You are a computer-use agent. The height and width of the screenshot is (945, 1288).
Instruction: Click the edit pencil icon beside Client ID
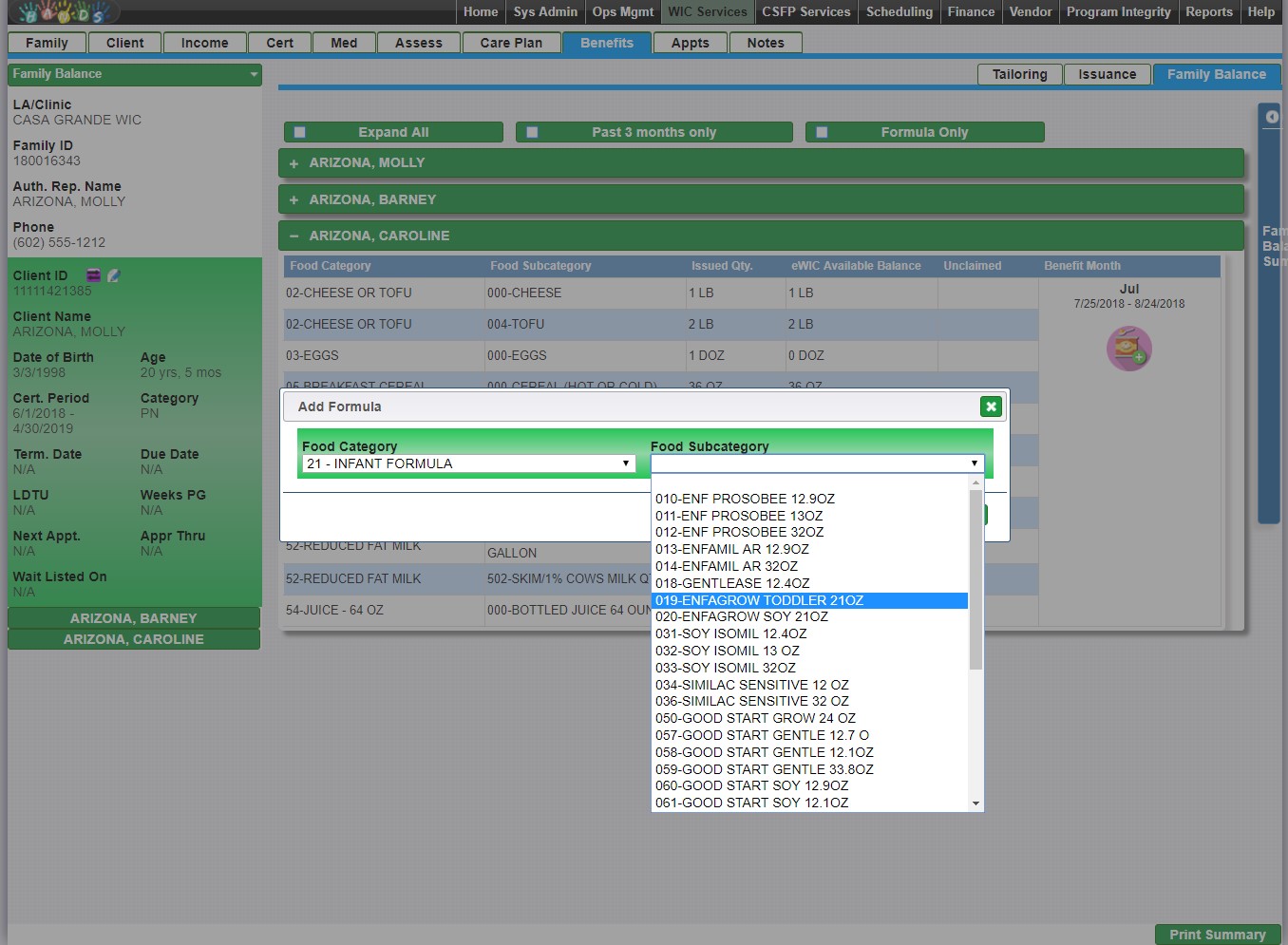point(114,275)
